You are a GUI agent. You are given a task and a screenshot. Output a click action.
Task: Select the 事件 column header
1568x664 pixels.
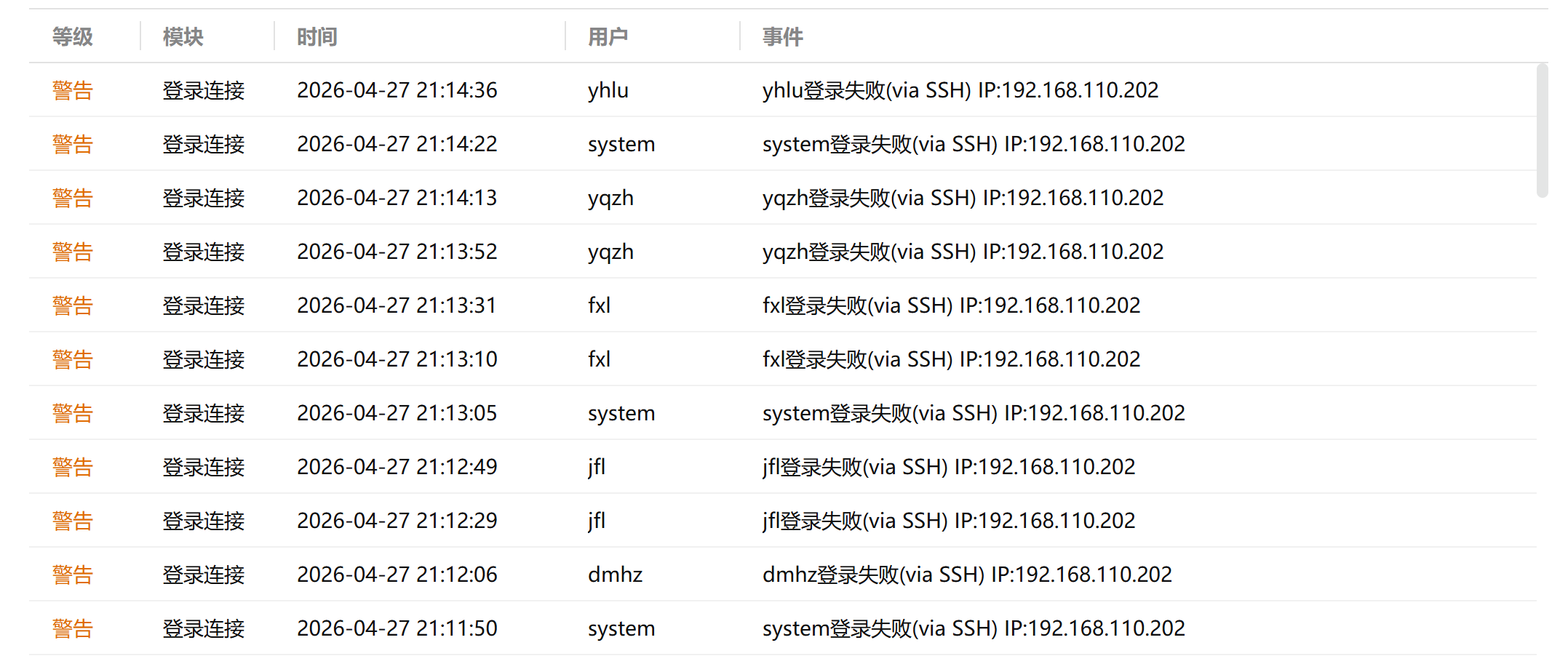(x=782, y=36)
